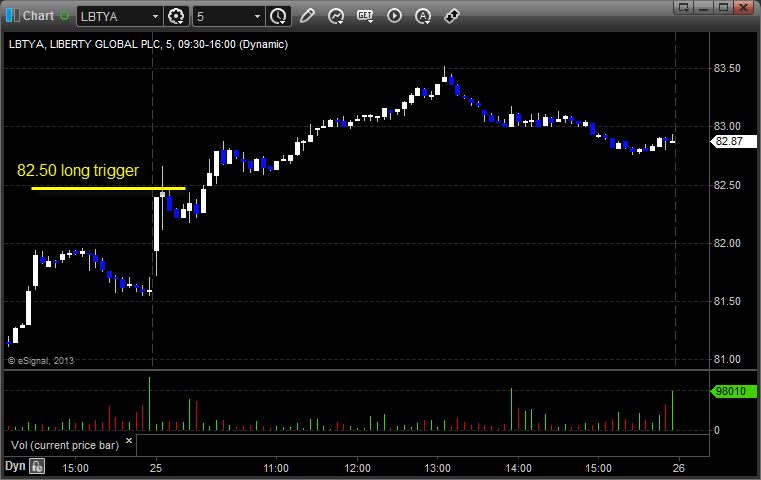Click the 83.00 price axis label
This screenshot has height=480, width=761.
coord(727,127)
